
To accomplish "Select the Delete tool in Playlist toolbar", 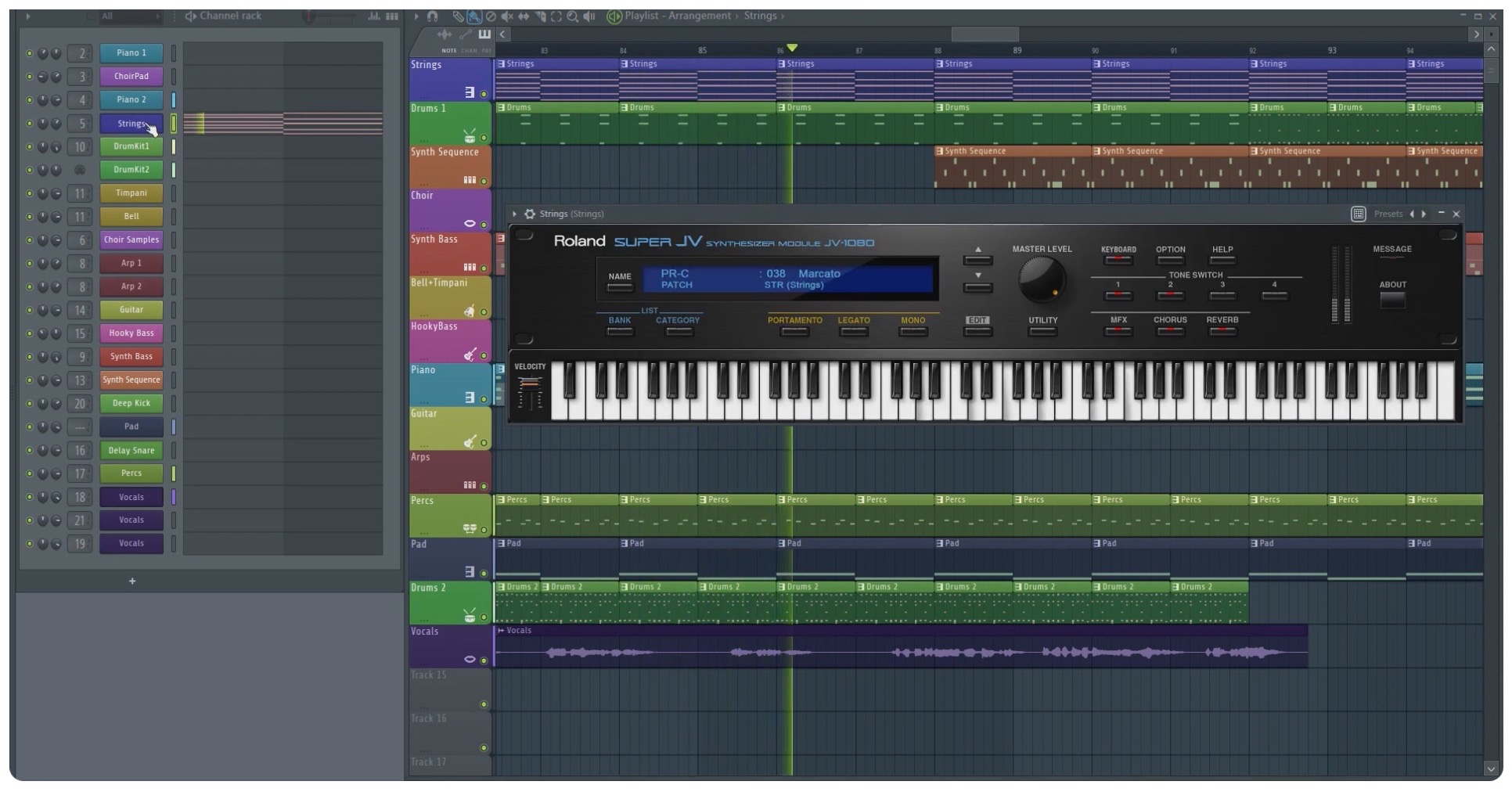I will [491, 16].
